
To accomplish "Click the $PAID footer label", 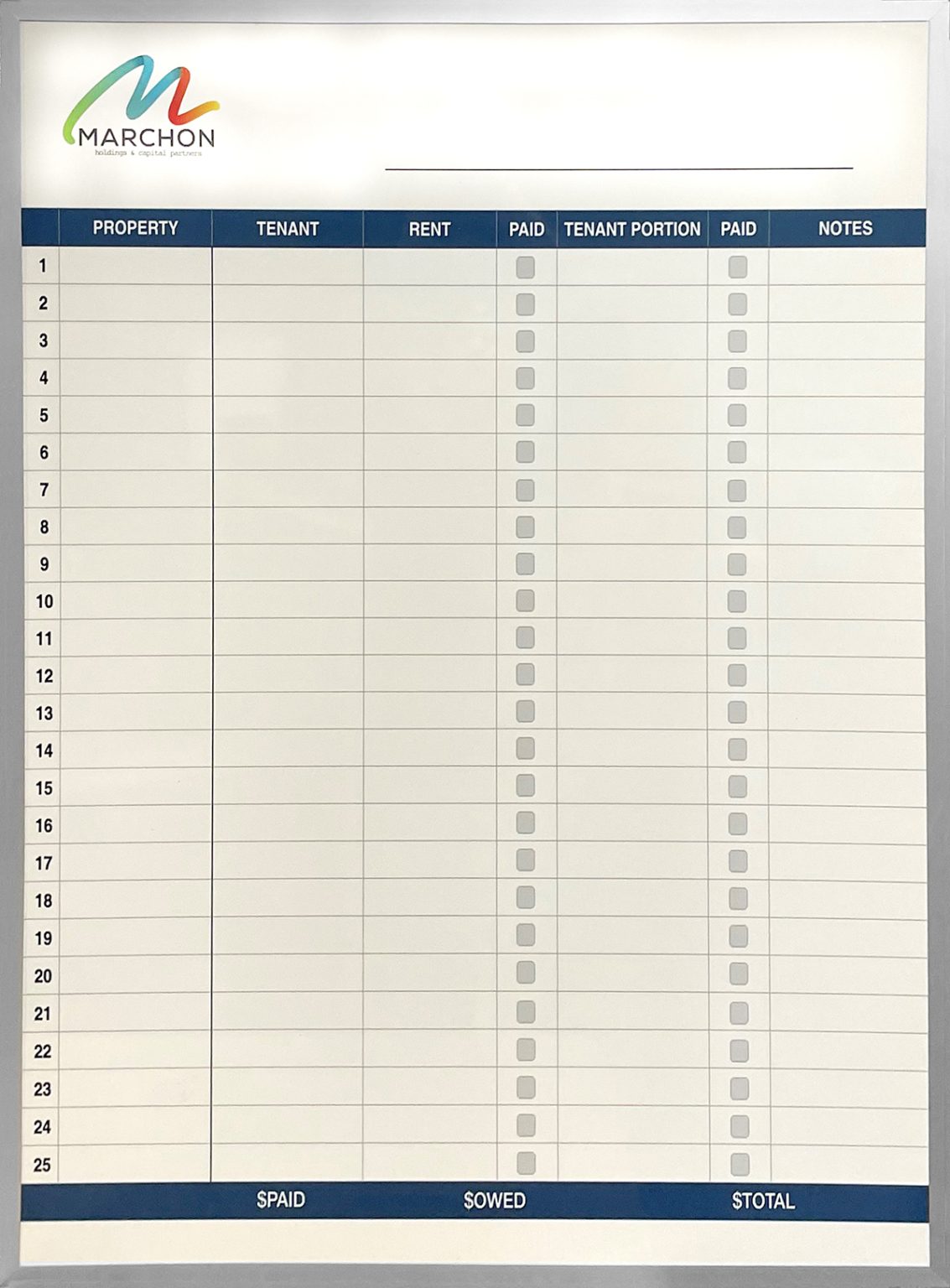I will (281, 1200).
